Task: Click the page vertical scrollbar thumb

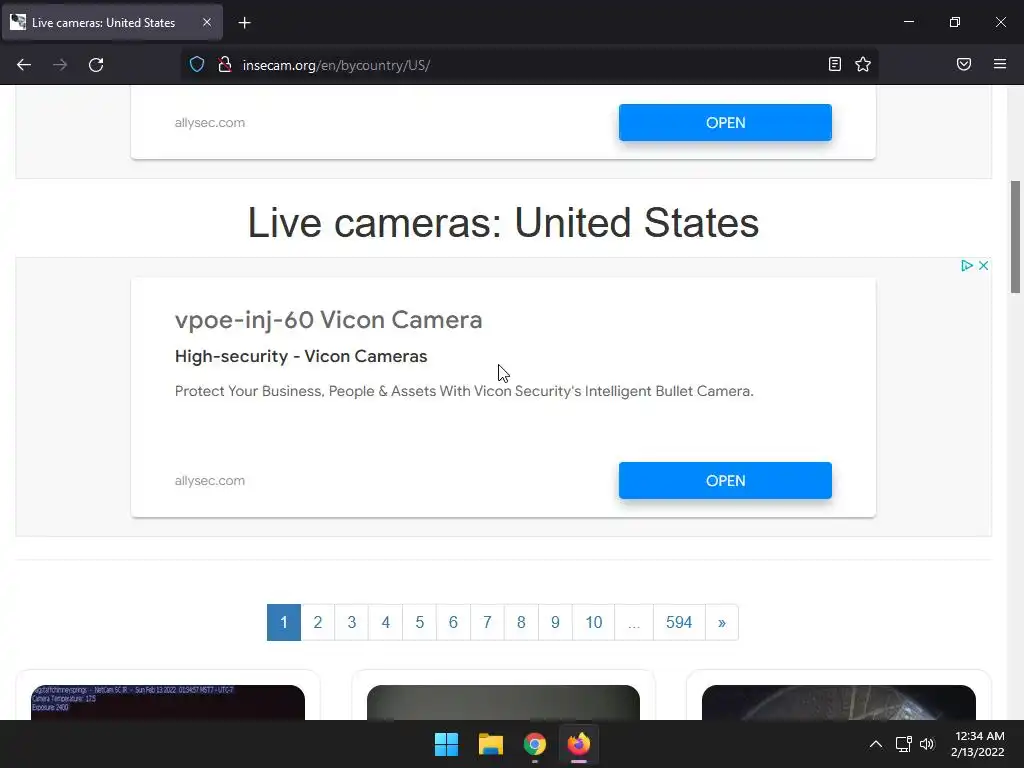Action: pyautogui.click(x=1015, y=237)
